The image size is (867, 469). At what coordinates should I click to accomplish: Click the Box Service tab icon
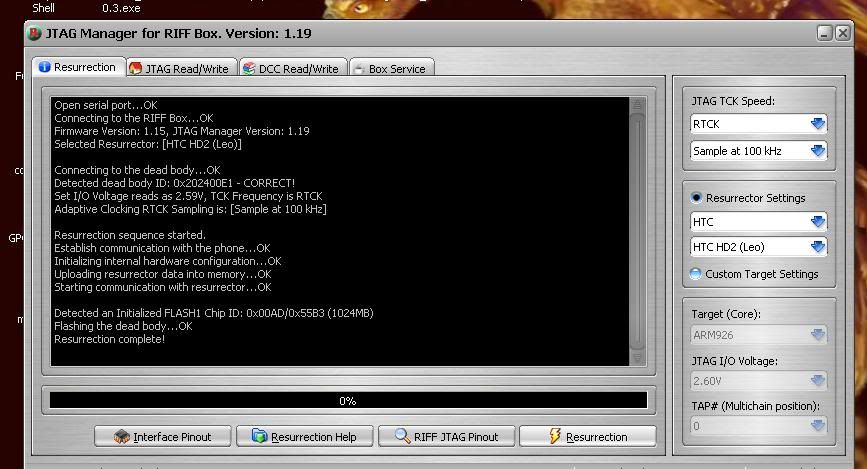click(x=359, y=69)
